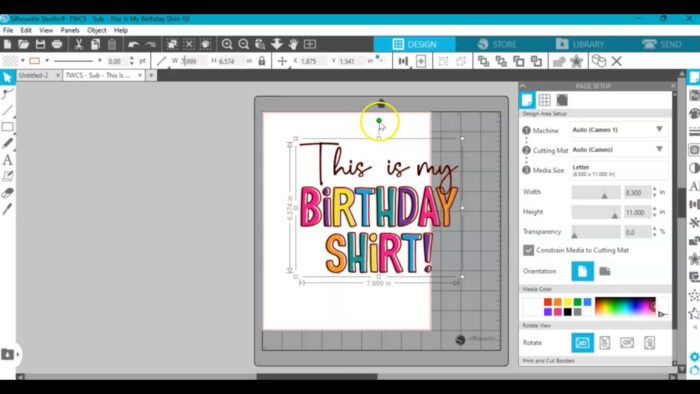Go to the STORE tab
The height and width of the screenshot is (394, 700).
pyautogui.click(x=497, y=44)
